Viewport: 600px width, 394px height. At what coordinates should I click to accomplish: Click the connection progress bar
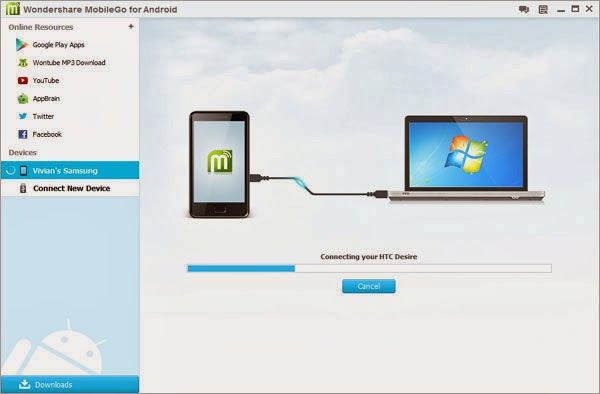[369, 269]
